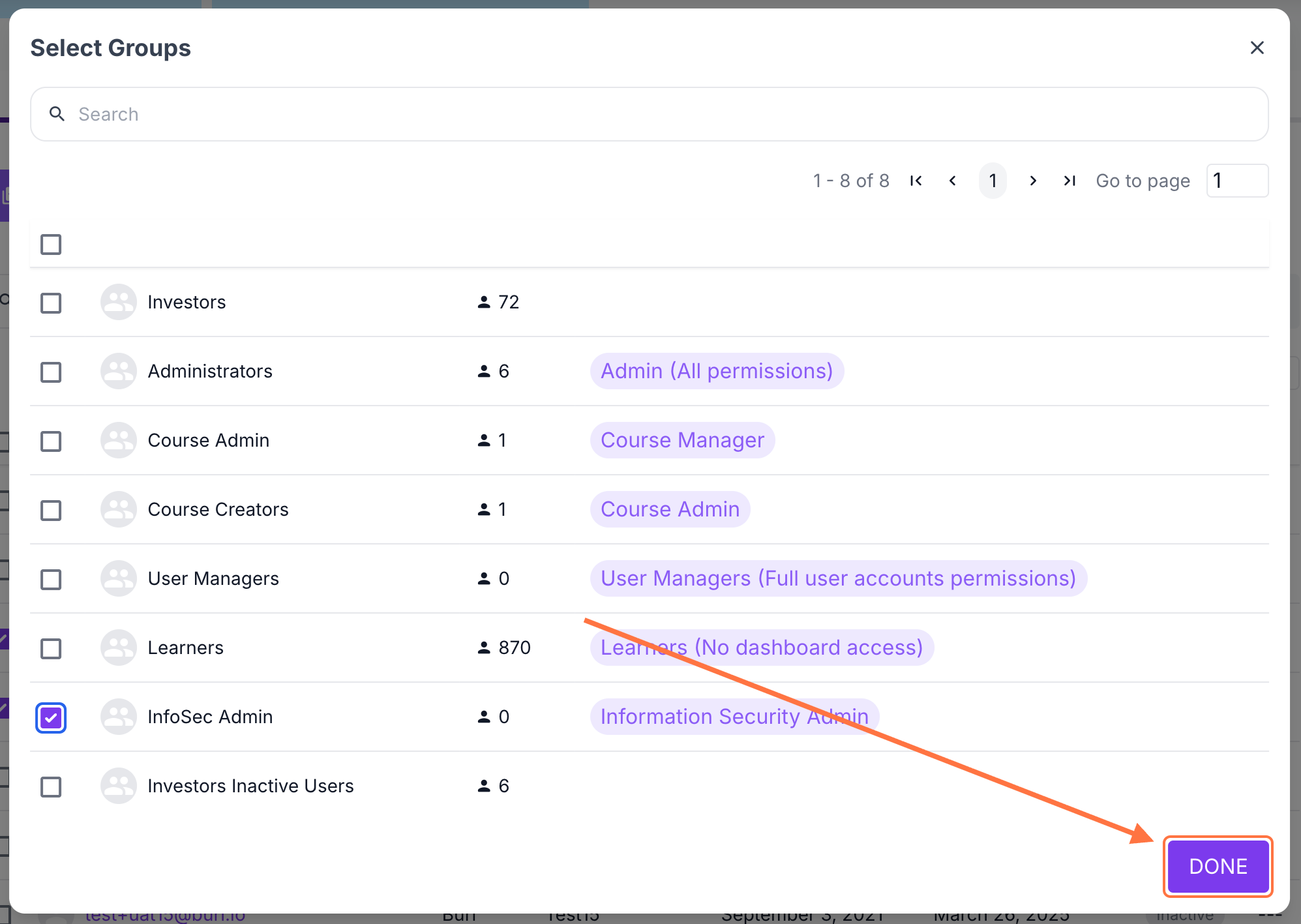Click the search magnifier icon
Screen dimensions: 1301x924
click(57, 114)
